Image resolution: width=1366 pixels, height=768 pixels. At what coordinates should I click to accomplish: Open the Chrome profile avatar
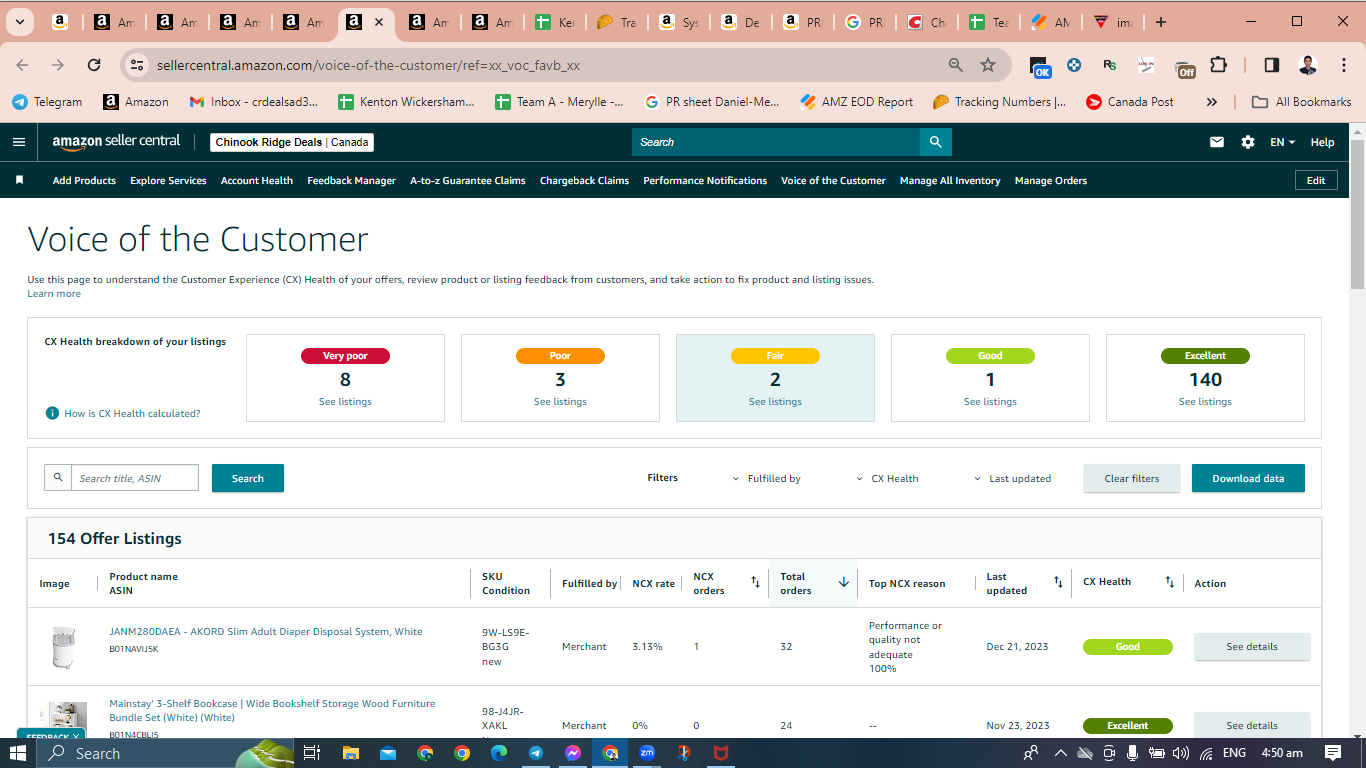tap(1307, 65)
